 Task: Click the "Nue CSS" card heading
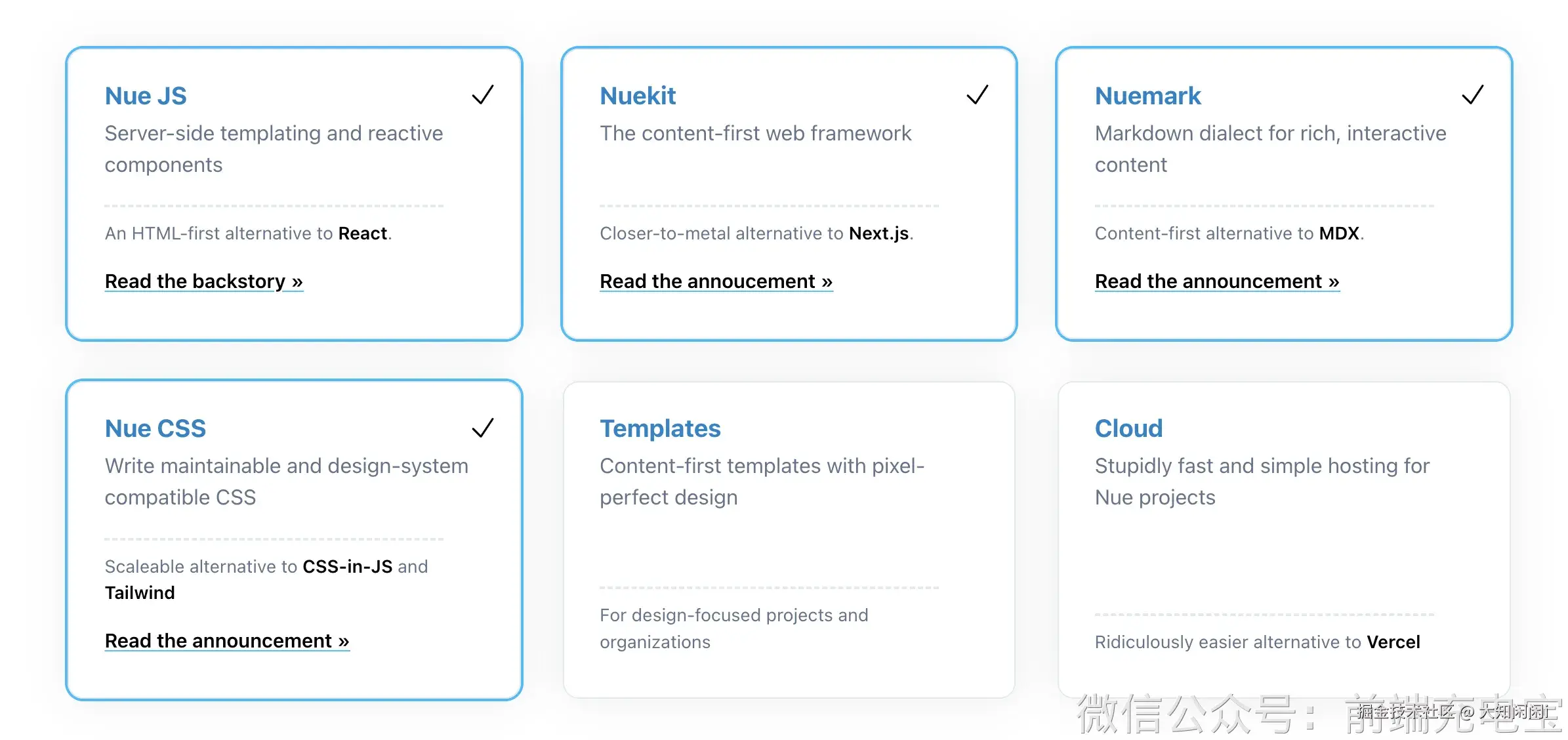point(155,428)
